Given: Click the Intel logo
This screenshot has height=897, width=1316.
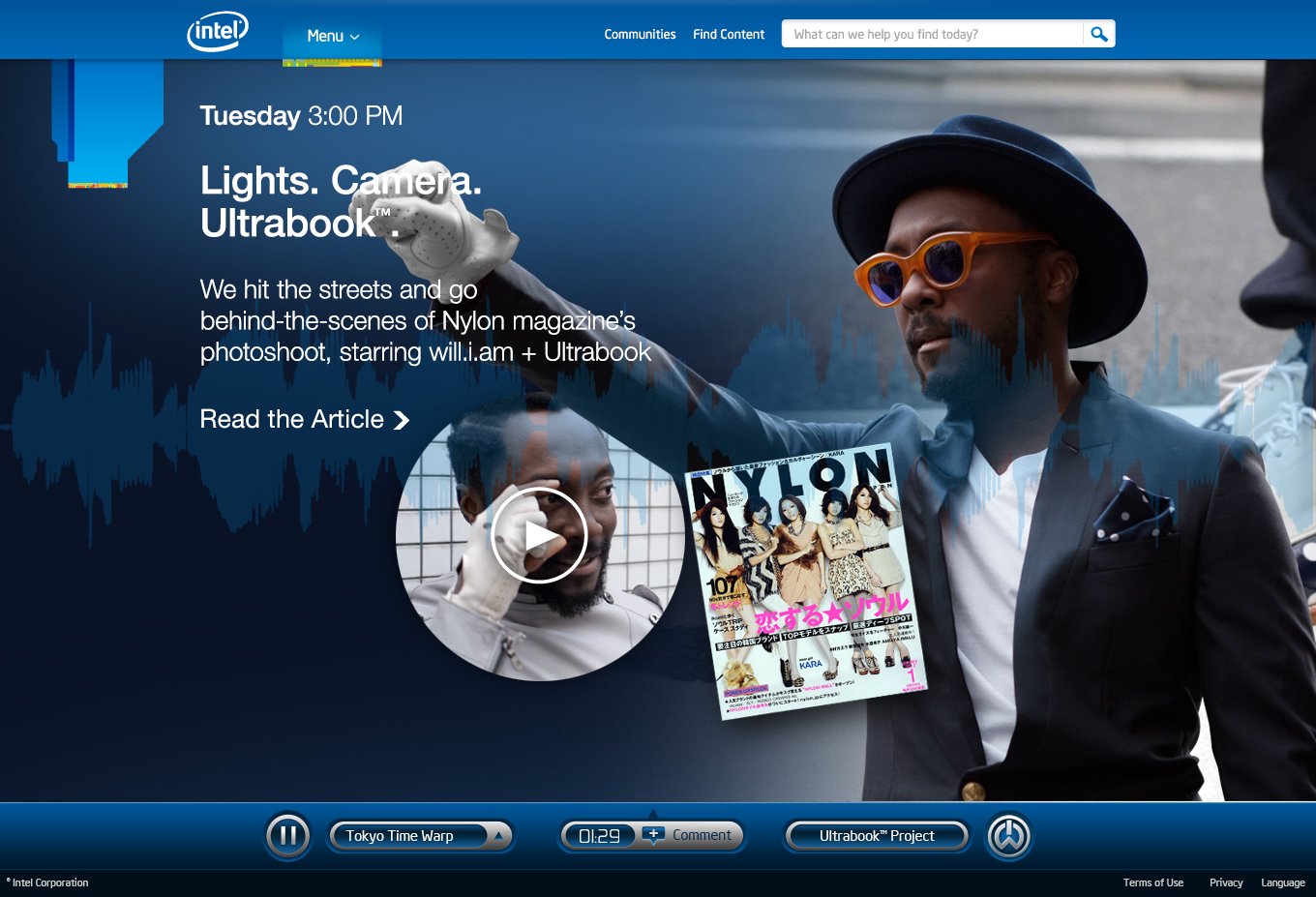Looking at the screenshot, I should (x=218, y=32).
